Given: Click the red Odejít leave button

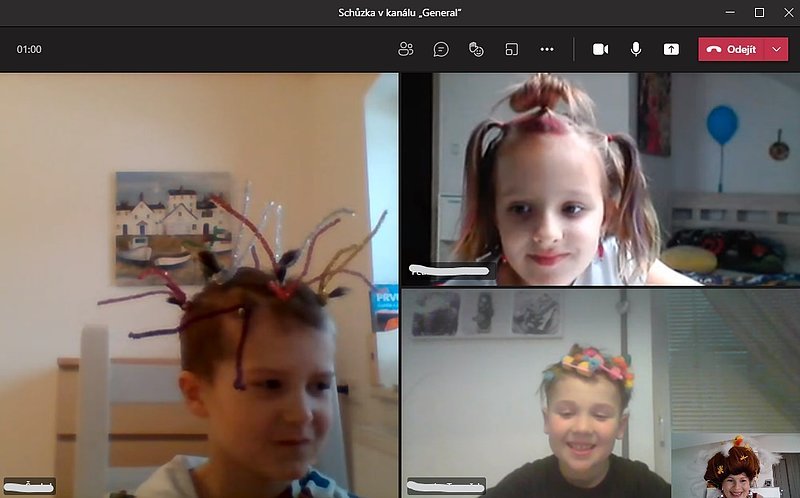Looking at the screenshot, I should coord(731,49).
